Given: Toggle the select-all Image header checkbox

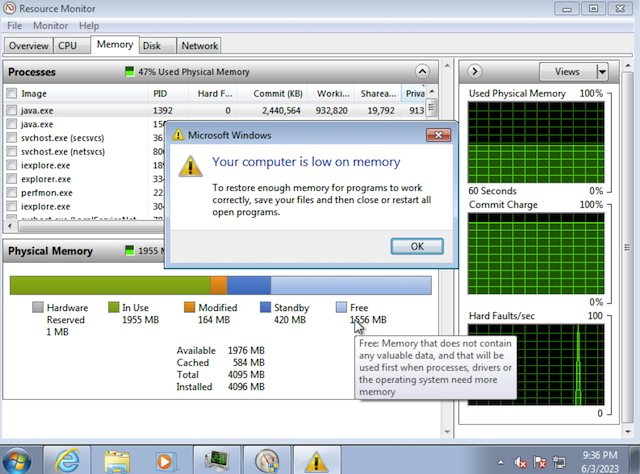Looking at the screenshot, I should pyautogui.click(x=11, y=93).
